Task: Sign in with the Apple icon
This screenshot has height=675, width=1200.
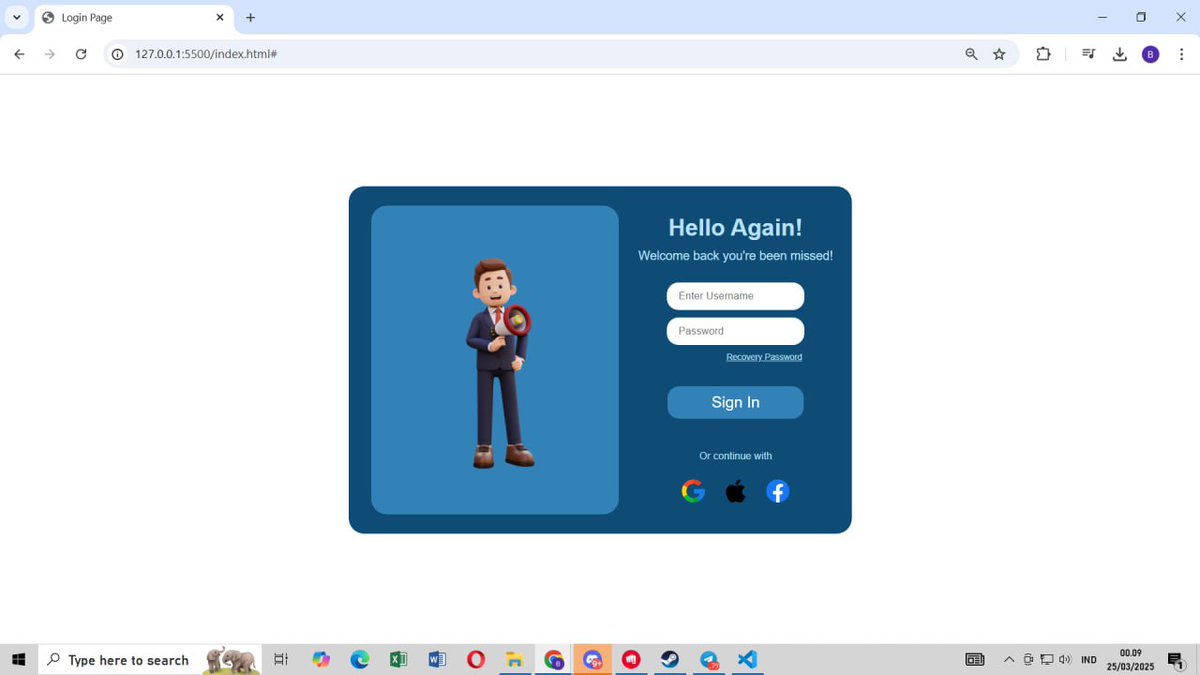Action: tap(735, 491)
